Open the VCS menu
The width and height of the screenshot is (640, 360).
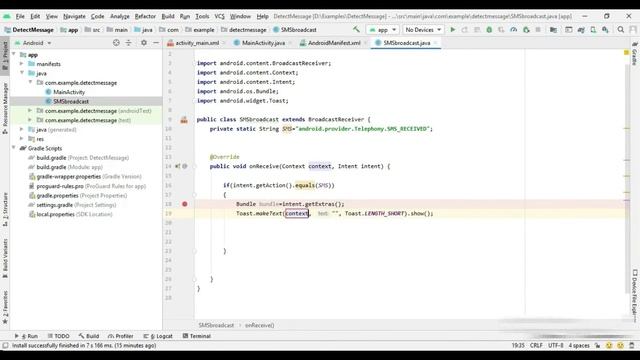pos(219,16)
